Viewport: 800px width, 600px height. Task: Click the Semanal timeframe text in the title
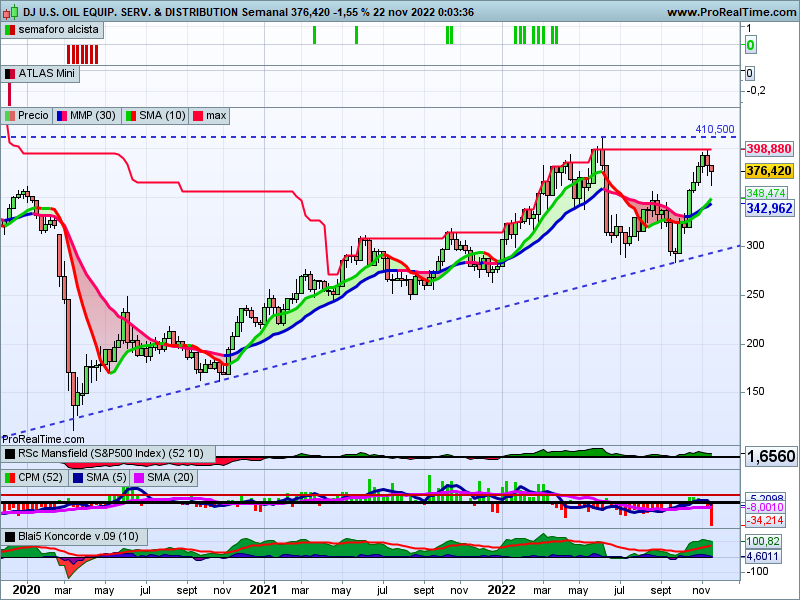click(x=265, y=12)
